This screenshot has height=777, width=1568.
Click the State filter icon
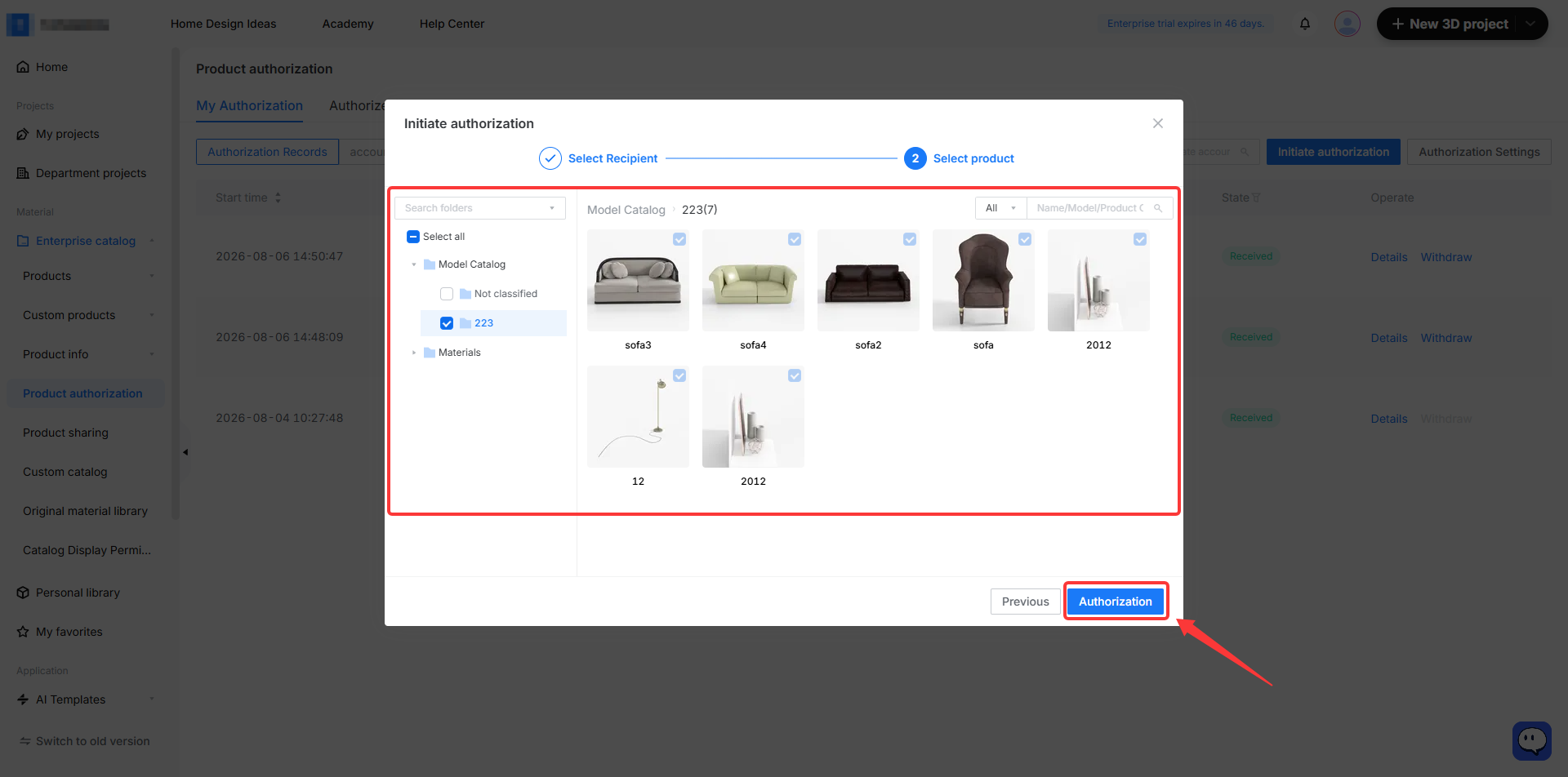pyautogui.click(x=1256, y=198)
